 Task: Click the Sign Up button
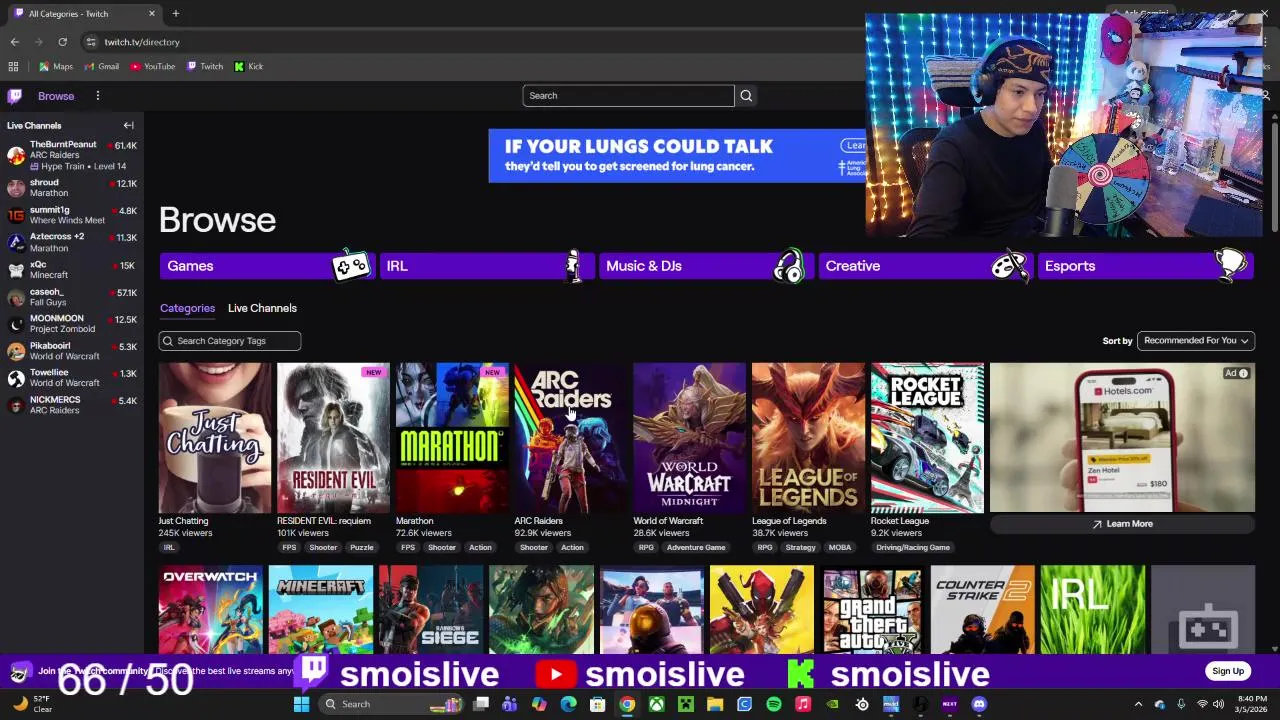tap(1227, 671)
